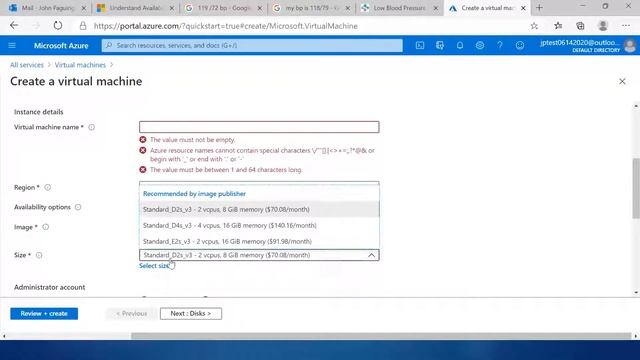Go to the Virtual machines breadcrumb
This screenshot has width=640, height=360.
click(80, 65)
